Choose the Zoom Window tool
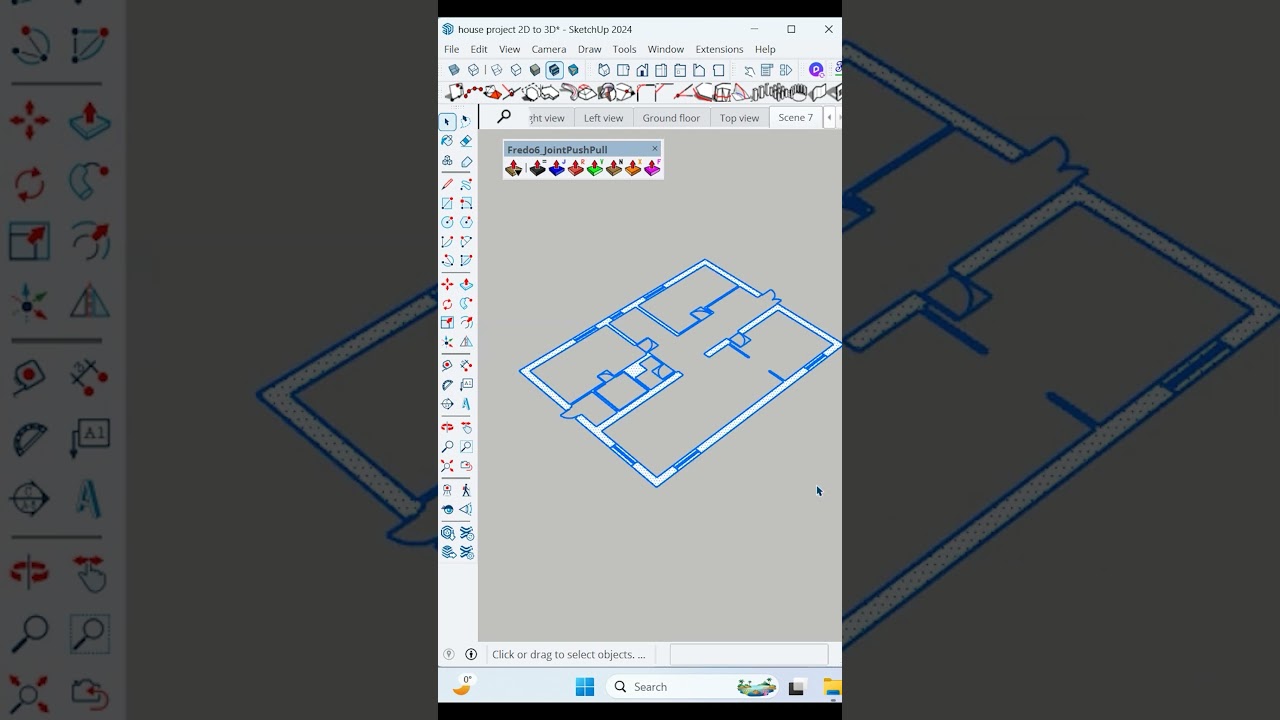The width and height of the screenshot is (1280, 720). tap(466, 447)
